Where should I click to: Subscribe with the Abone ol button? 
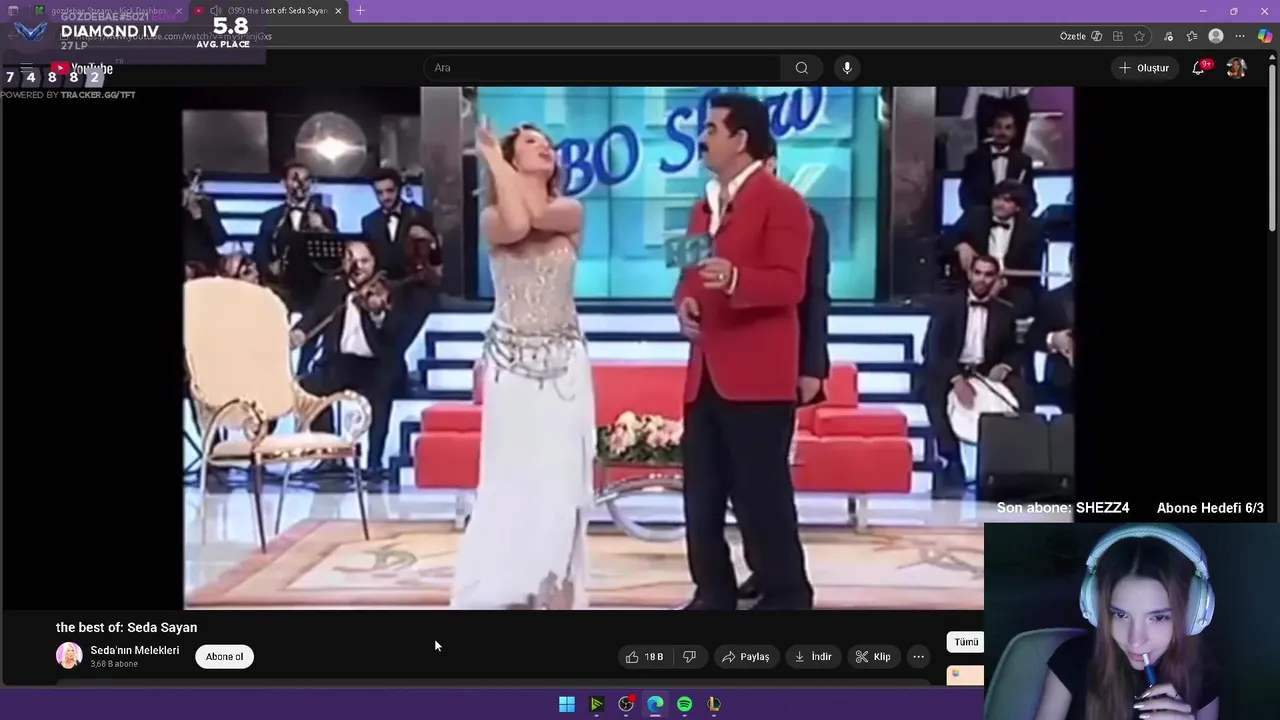(x=224, y=657)
